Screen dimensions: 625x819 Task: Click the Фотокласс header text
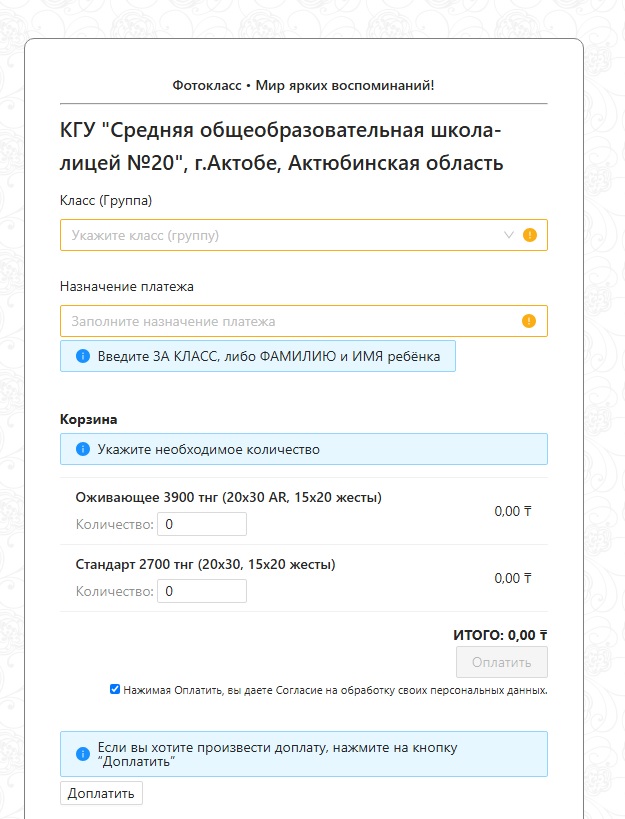(303, 85)
